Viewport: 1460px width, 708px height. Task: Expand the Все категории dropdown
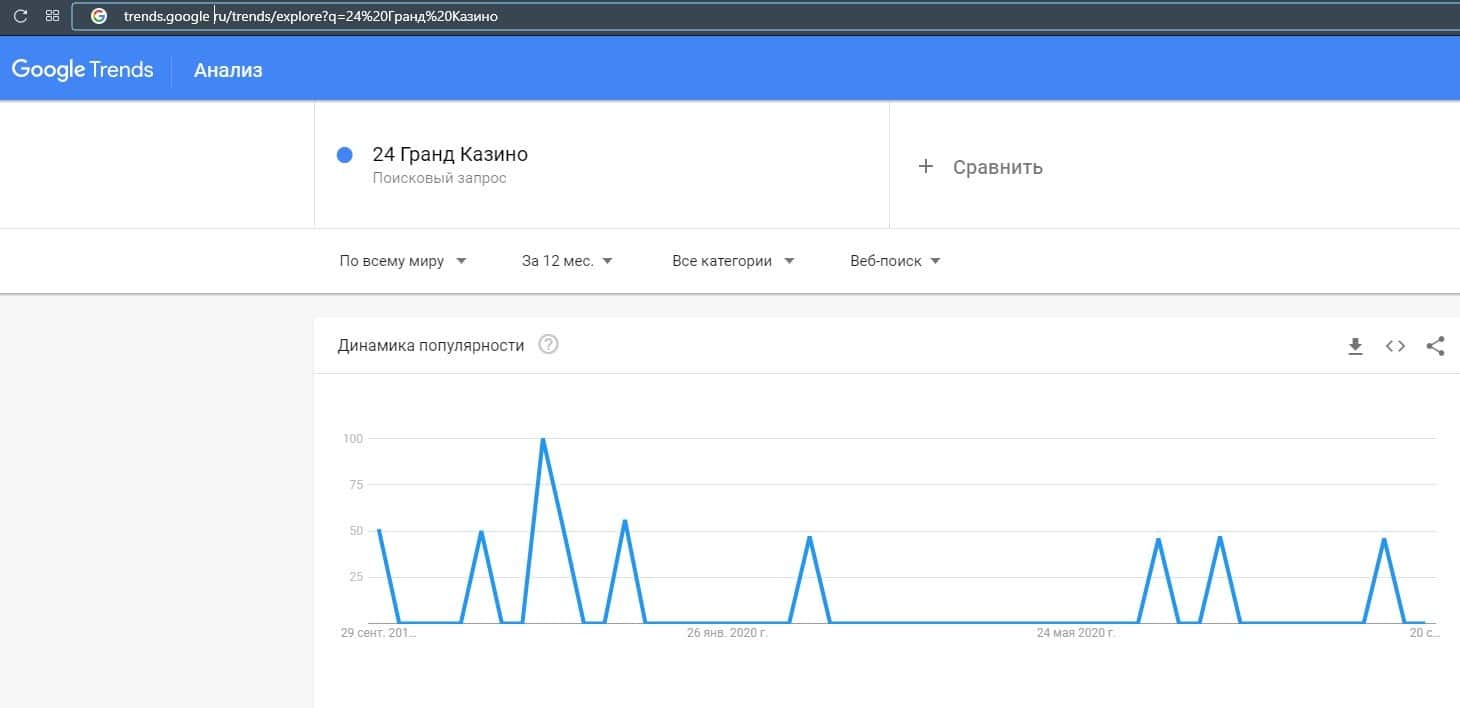[733, 261]
